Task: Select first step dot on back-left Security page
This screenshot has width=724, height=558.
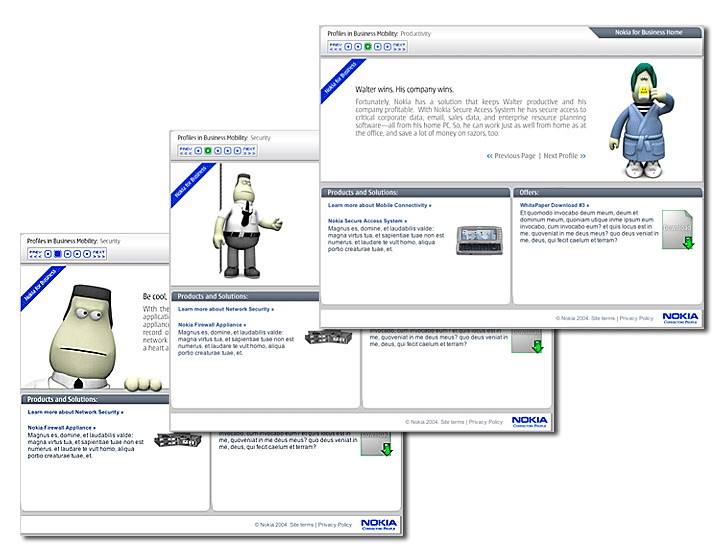Action: pos(48,254)
